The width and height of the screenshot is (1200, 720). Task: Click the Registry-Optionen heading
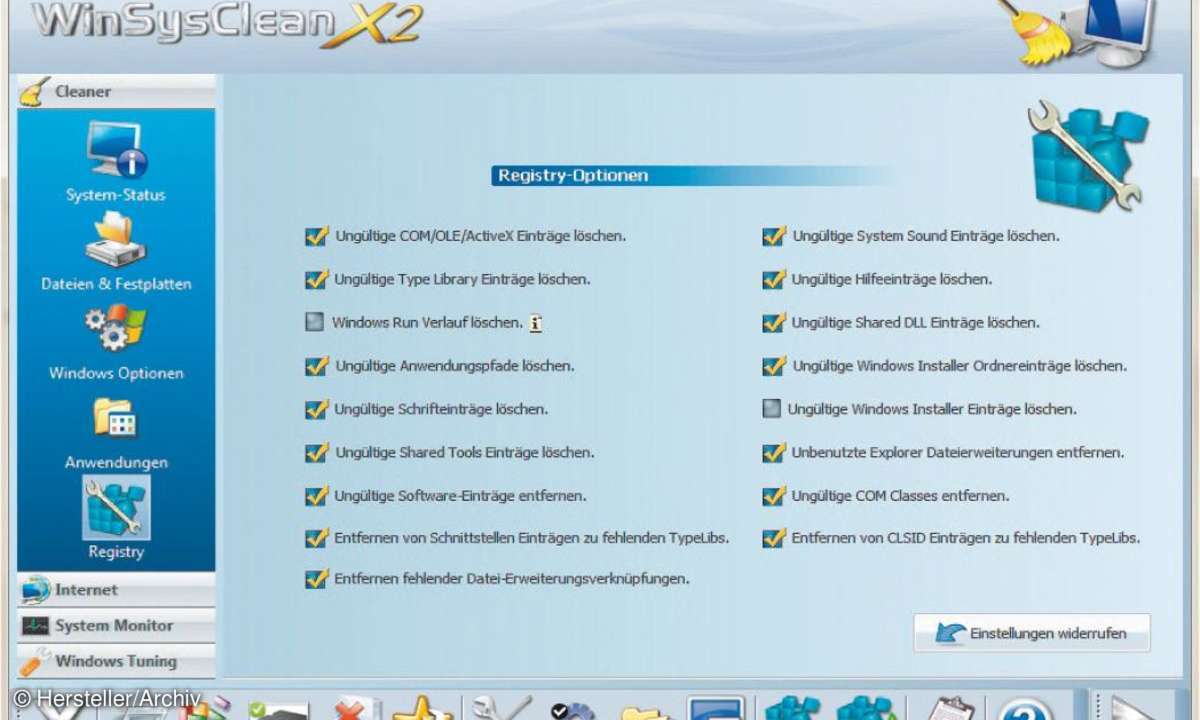pyautogui.click(x=573, y=176)
